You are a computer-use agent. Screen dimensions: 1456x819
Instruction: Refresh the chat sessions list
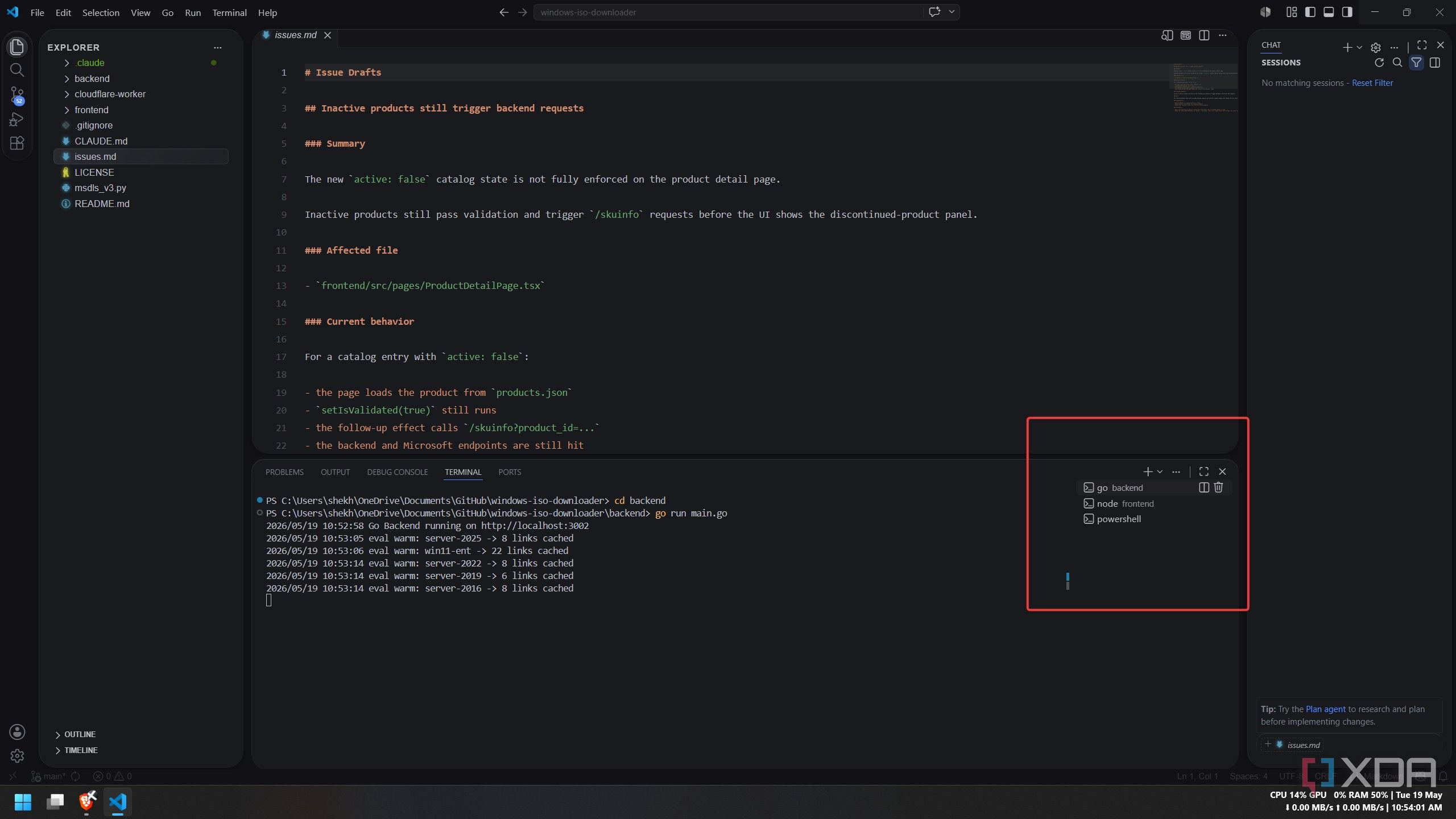(1379, 63)
